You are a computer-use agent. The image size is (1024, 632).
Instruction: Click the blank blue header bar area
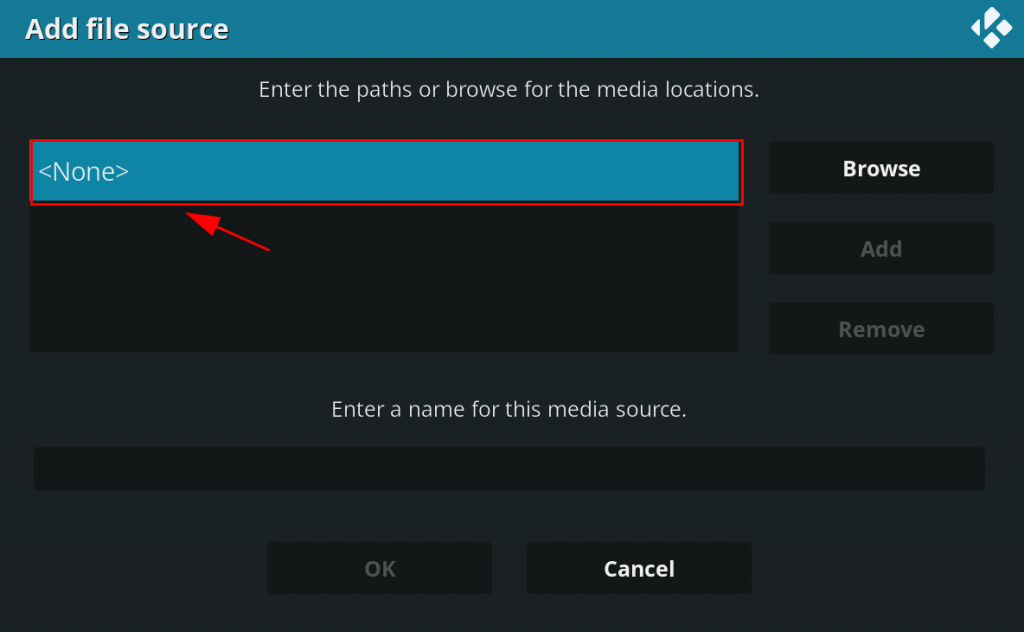pyautogui.click(x=600, y=29)
